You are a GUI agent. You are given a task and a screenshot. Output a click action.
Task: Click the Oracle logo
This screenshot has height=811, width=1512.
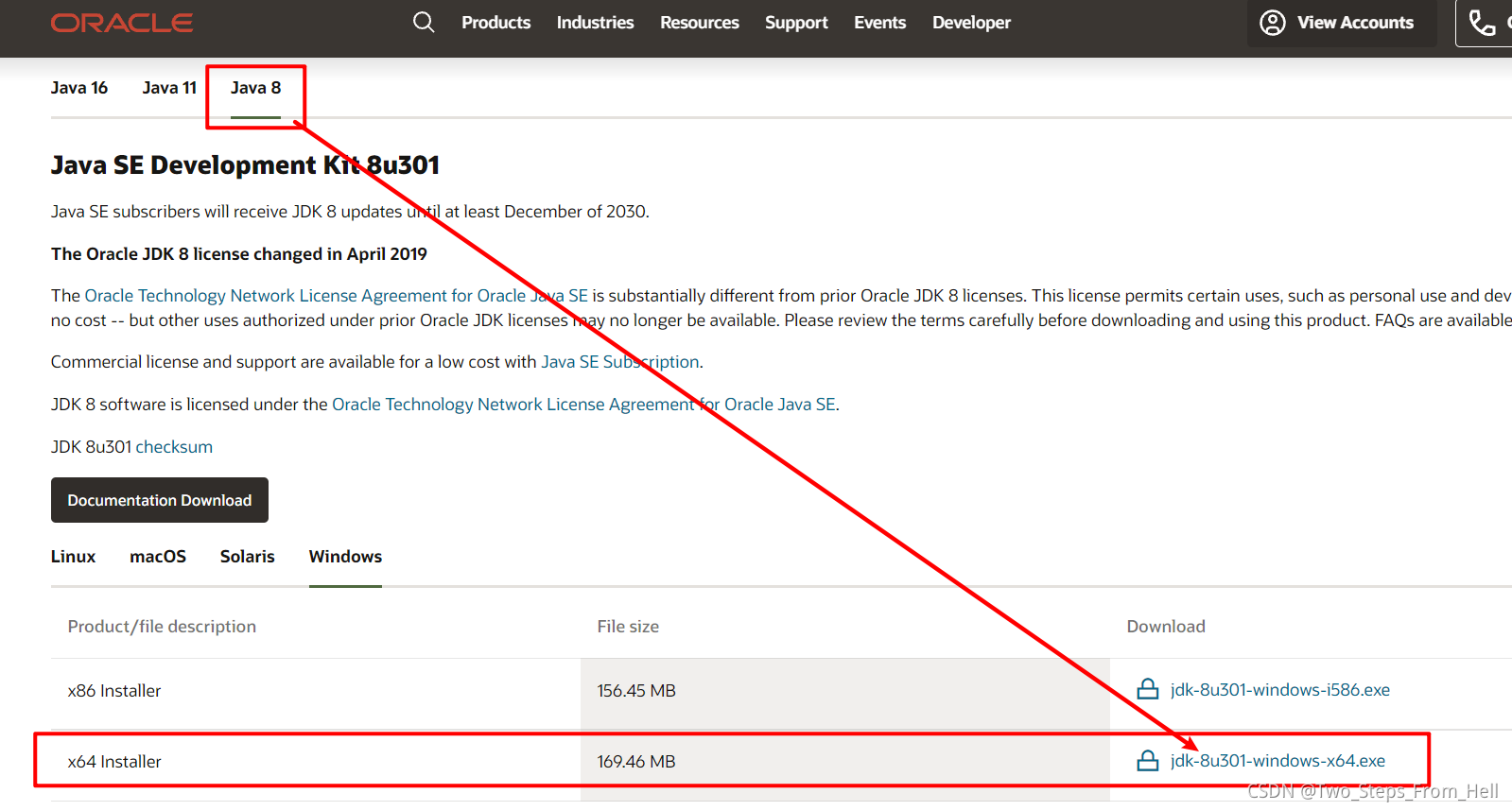pyautogui.click(x=122, y=23)
